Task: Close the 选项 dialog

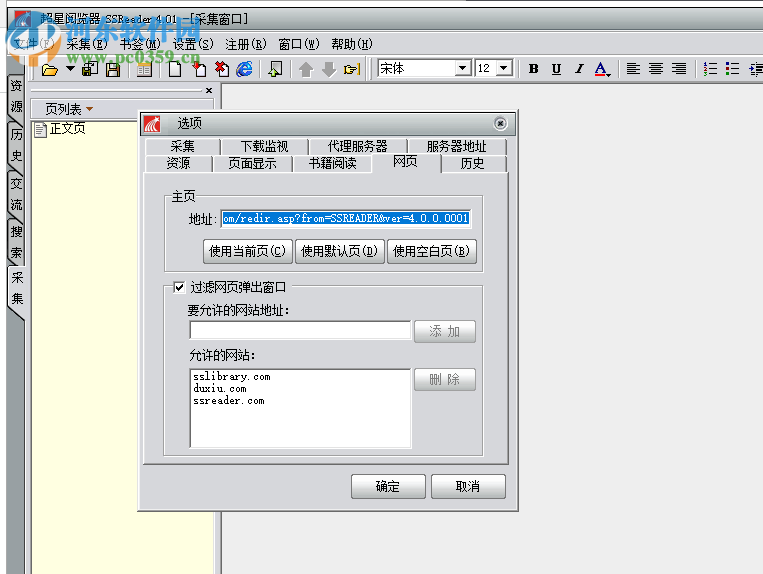Action: tap(500, 124)
